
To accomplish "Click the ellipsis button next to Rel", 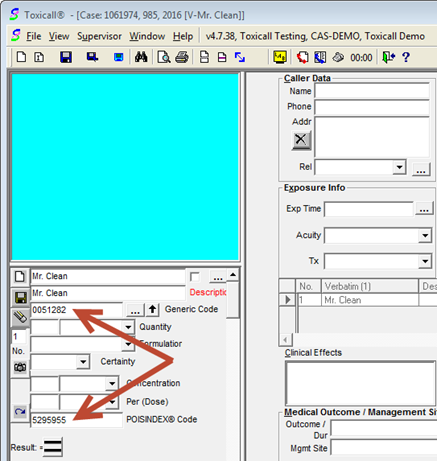I will click(421, 169).
